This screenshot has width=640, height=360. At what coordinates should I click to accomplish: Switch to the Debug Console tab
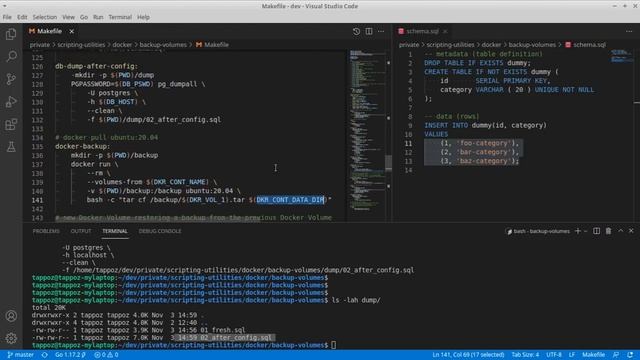[x=160, y=231]
